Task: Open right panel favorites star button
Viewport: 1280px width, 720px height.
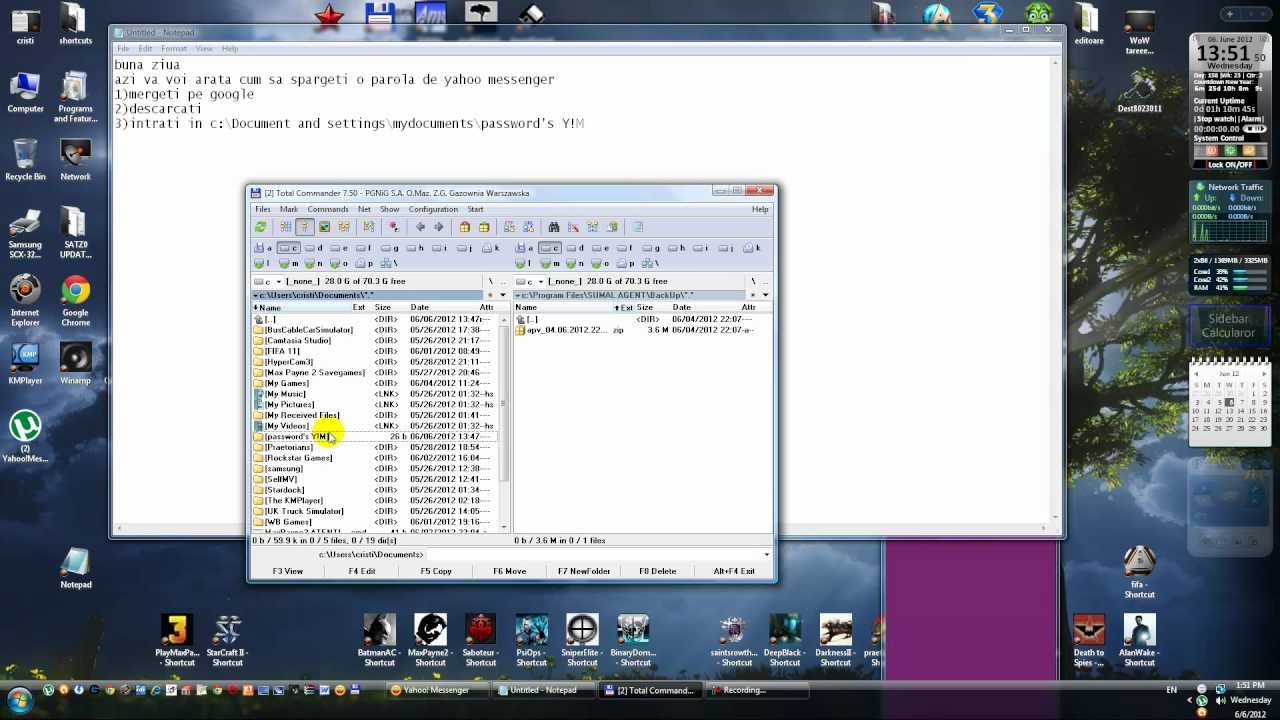Action: (753, 295)
